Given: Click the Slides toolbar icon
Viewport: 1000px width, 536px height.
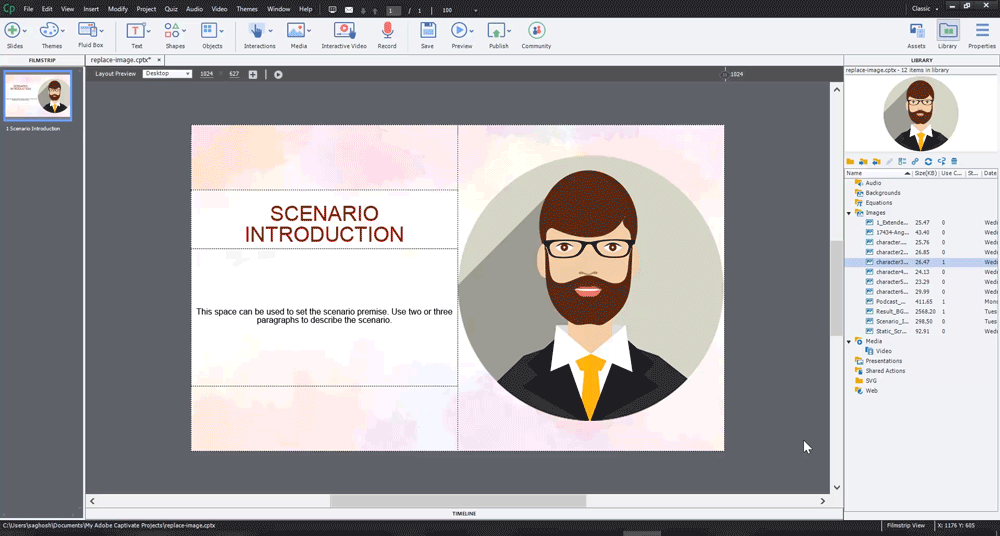Looking at the screenshot, I should pyautogui.click(x=12, y=30).
